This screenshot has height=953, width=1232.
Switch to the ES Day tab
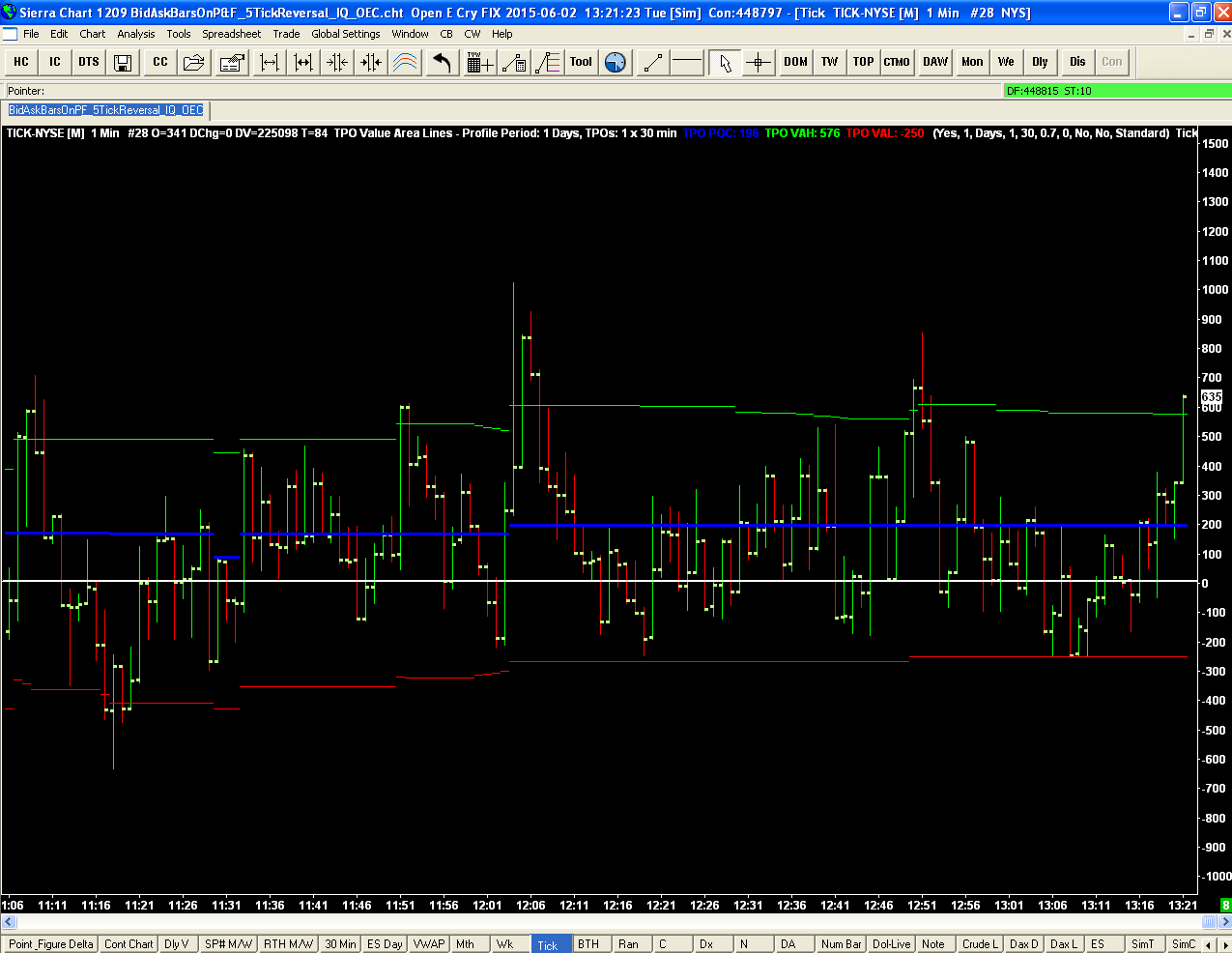pyautogui.click(x=385, y=944)
